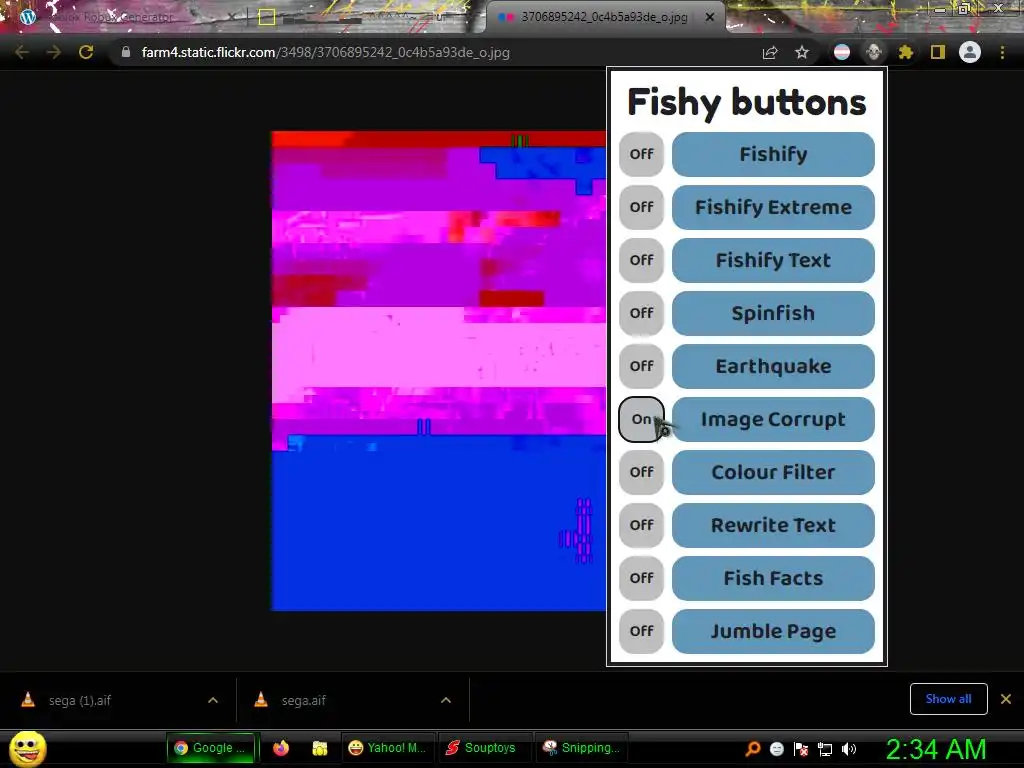Image resolution: width=1024 pixels, height=768 pixels.
Task: Bookmark this page with star
Action: point(802,52)
